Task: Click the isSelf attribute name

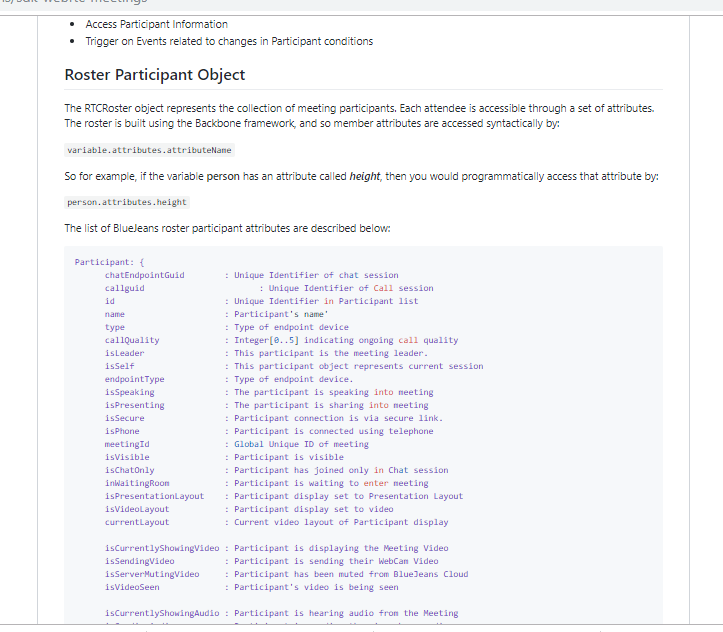Action: pos(120,366)
